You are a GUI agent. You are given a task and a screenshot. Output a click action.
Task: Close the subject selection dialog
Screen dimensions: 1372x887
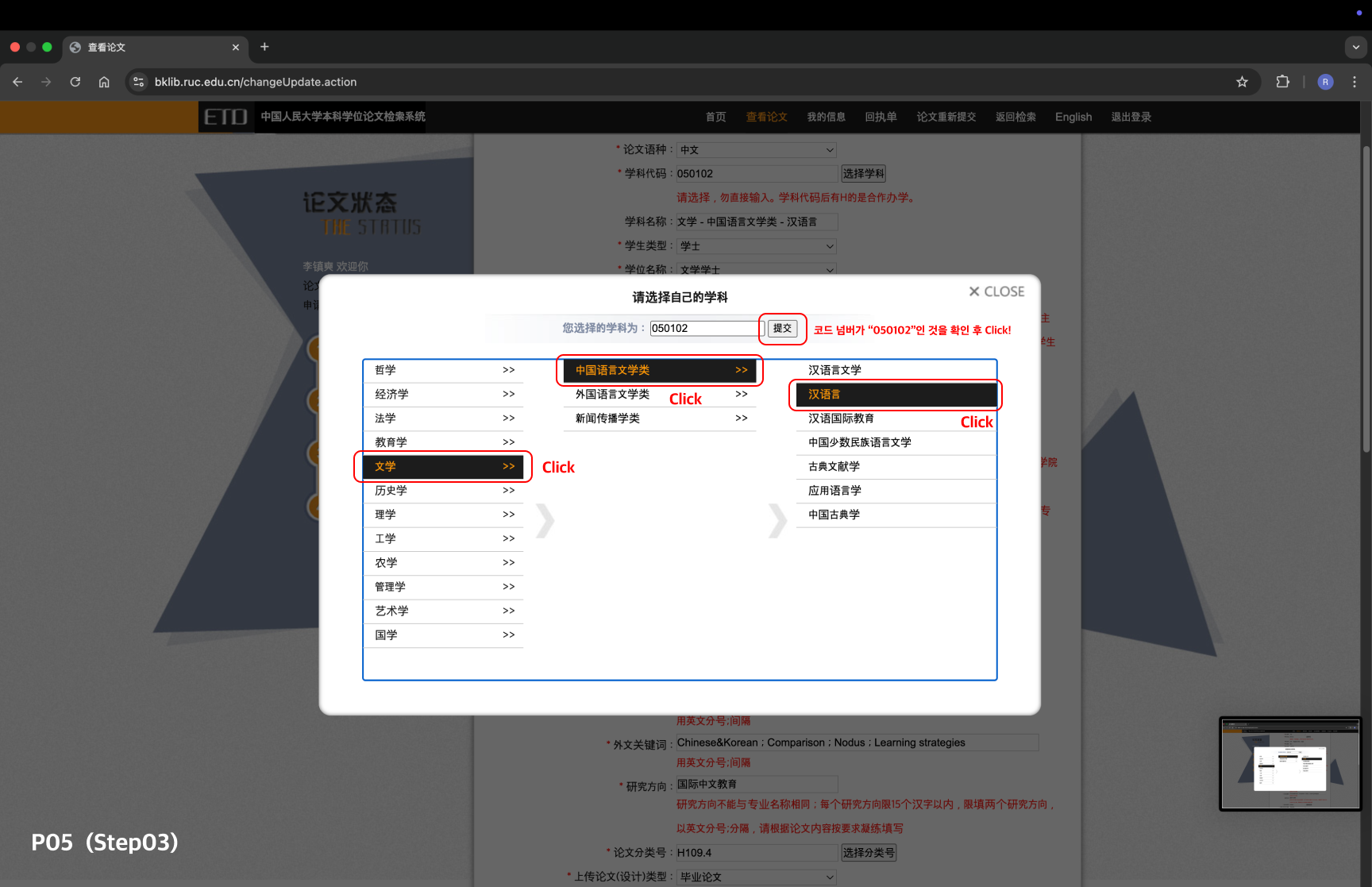click(x=996, y=291)
